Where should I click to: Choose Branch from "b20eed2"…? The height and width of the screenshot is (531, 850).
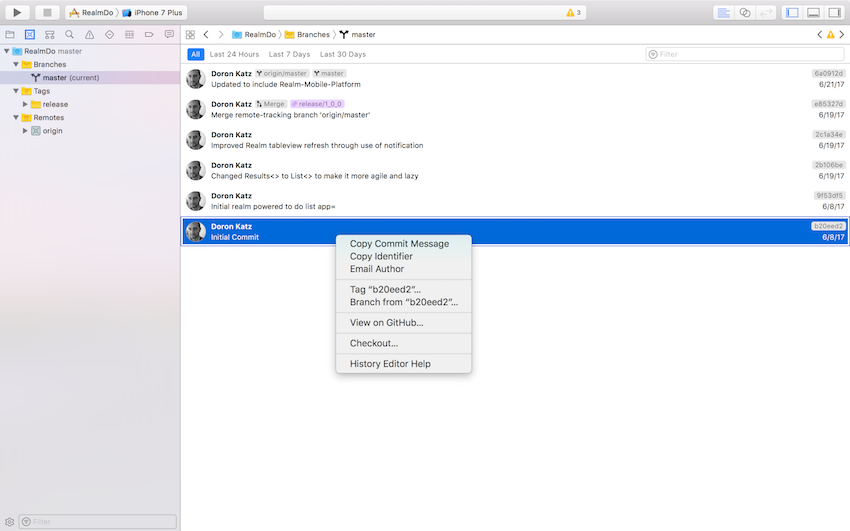pyautogui.click(x=403, y=302)
